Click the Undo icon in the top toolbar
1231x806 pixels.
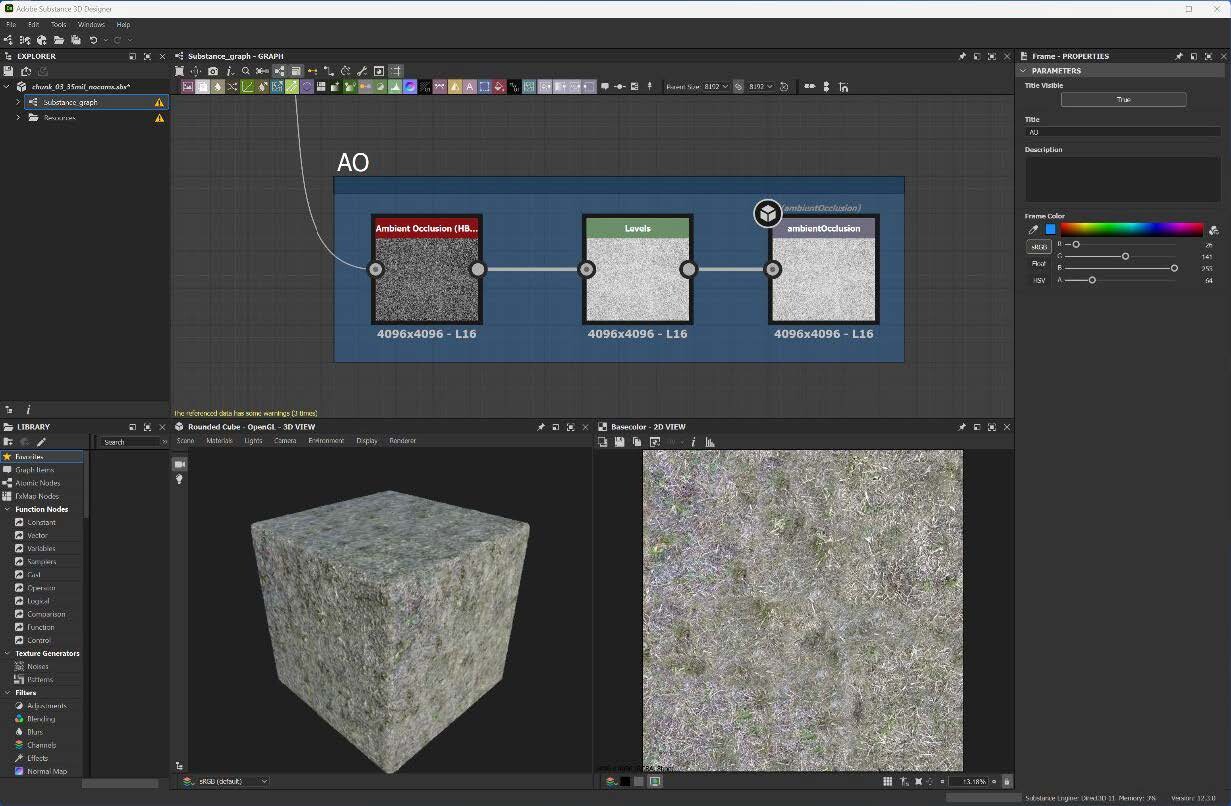tap(94, 40)
